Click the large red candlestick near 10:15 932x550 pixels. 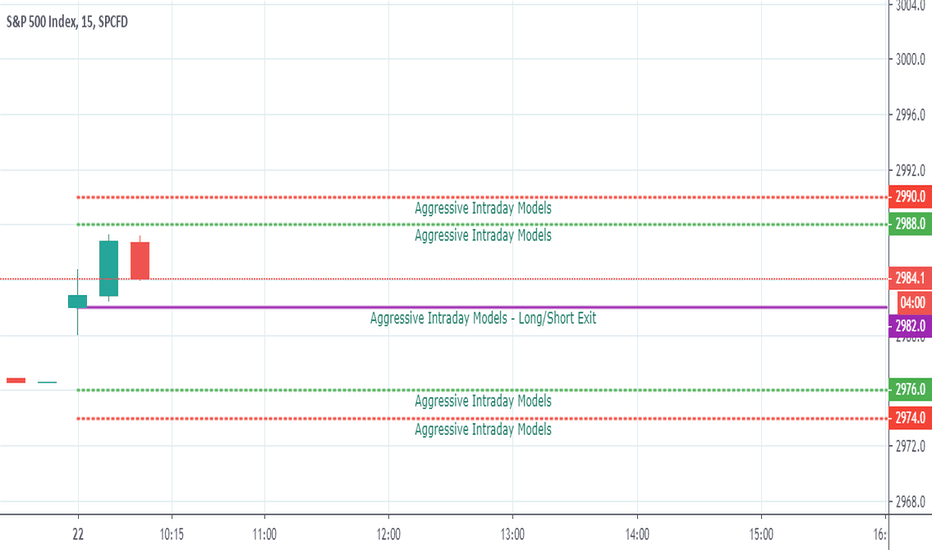click(x=140, y=260)
